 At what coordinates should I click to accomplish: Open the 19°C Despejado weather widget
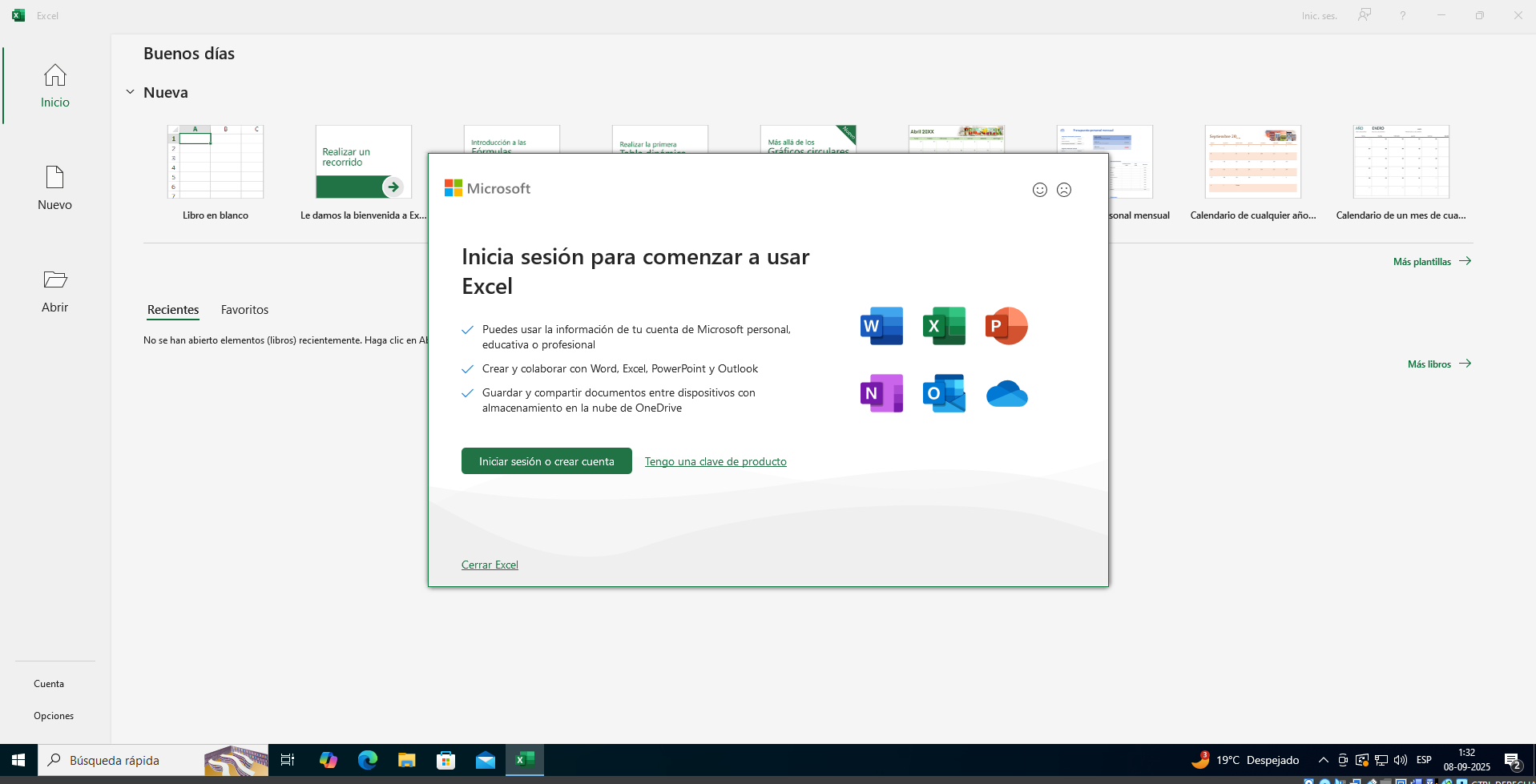coord(1245,760)
